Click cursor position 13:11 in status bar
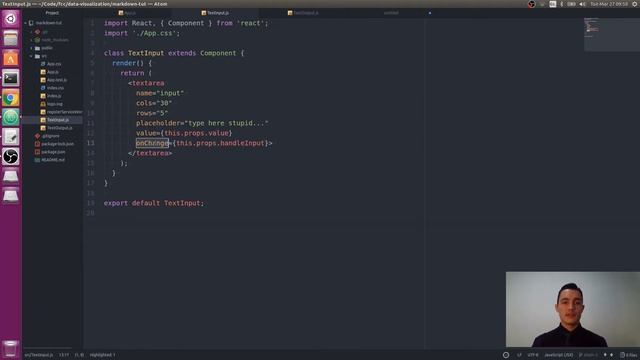The height and width of the screenshot is (360, 640). click(64, 355)
